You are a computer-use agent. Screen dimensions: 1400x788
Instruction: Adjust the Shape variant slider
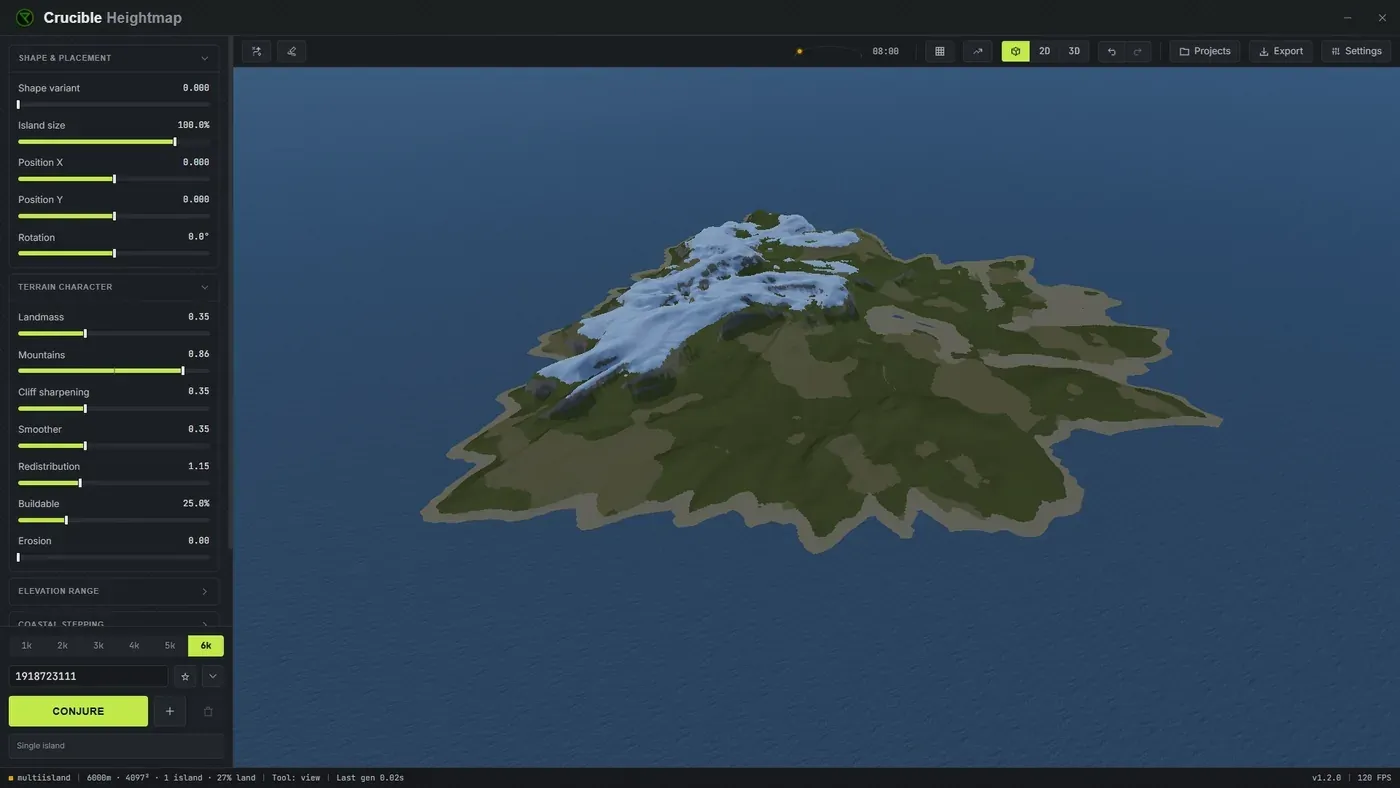click(114, 104)
